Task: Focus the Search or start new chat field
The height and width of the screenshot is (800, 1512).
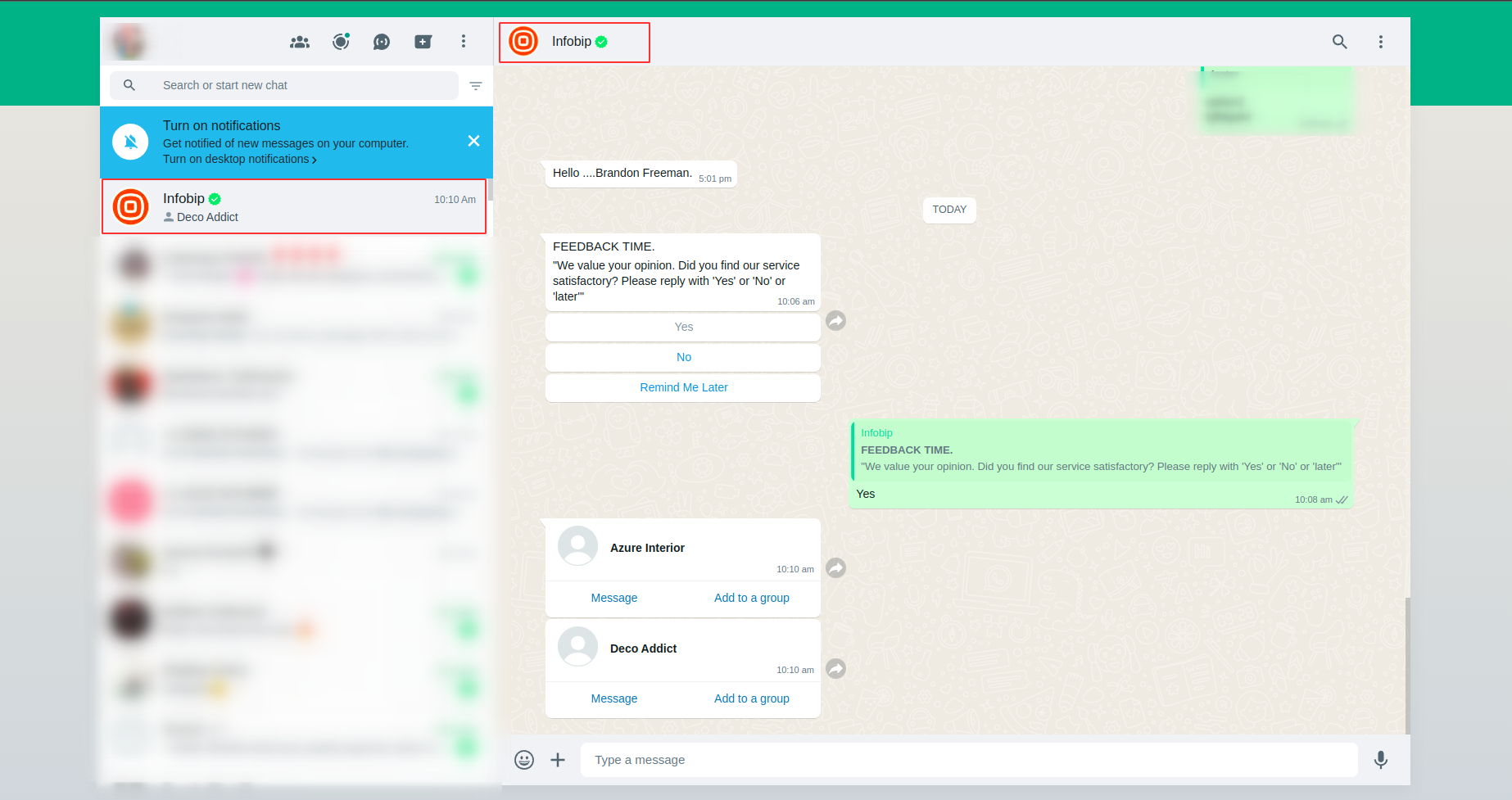Action: (x=284, y=85)
